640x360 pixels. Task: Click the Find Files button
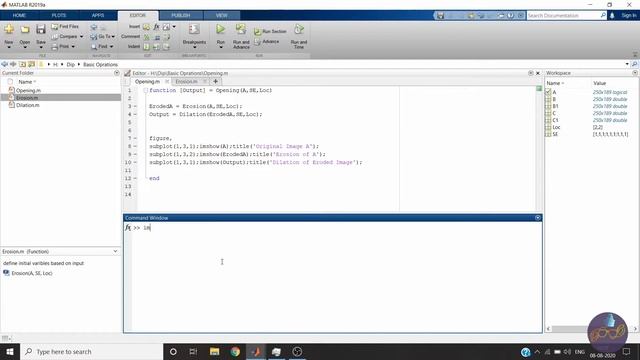coord(65,27)
